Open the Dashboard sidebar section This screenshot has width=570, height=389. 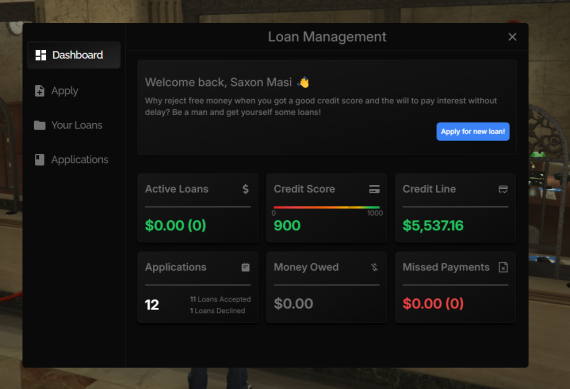point(74,55)
